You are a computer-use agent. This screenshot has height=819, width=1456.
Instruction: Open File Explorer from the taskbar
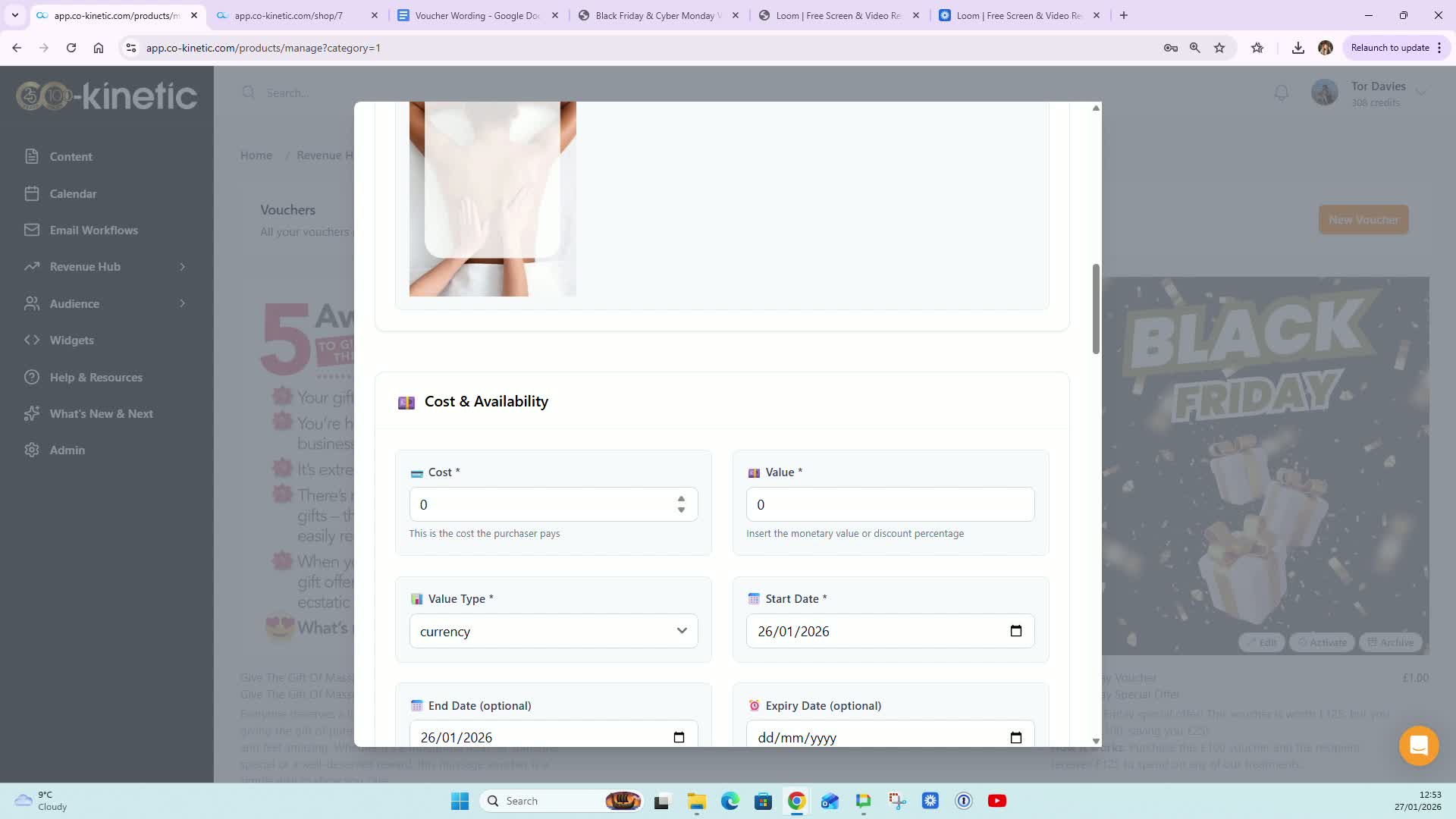click(697, 801)
